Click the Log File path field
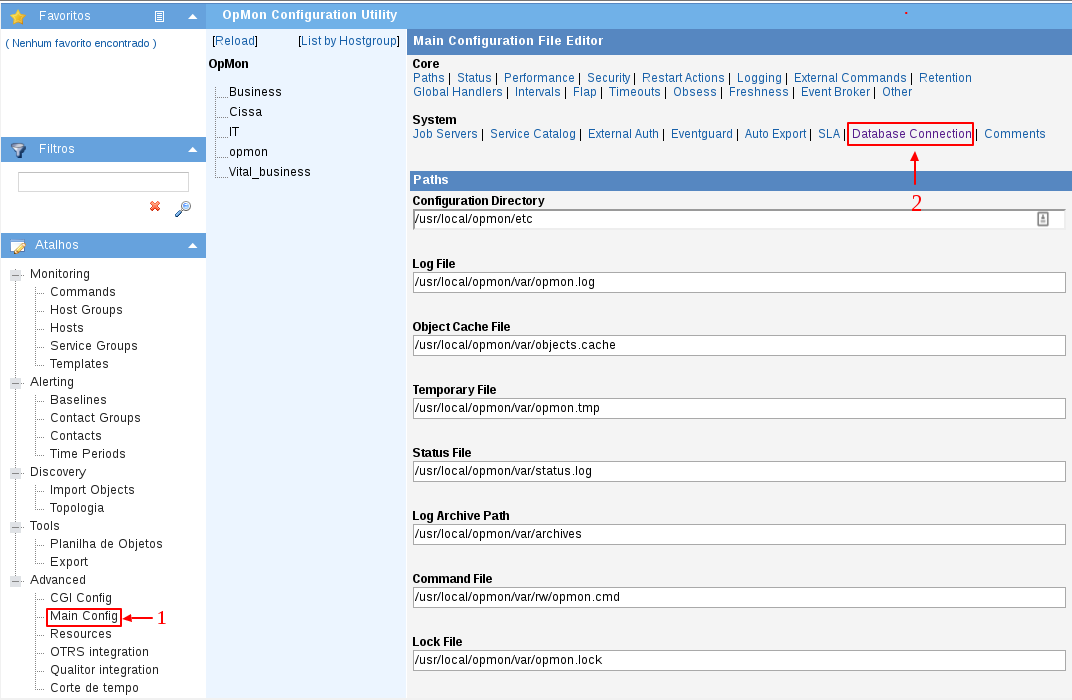1072x700 pixels. tap(738, 282)
